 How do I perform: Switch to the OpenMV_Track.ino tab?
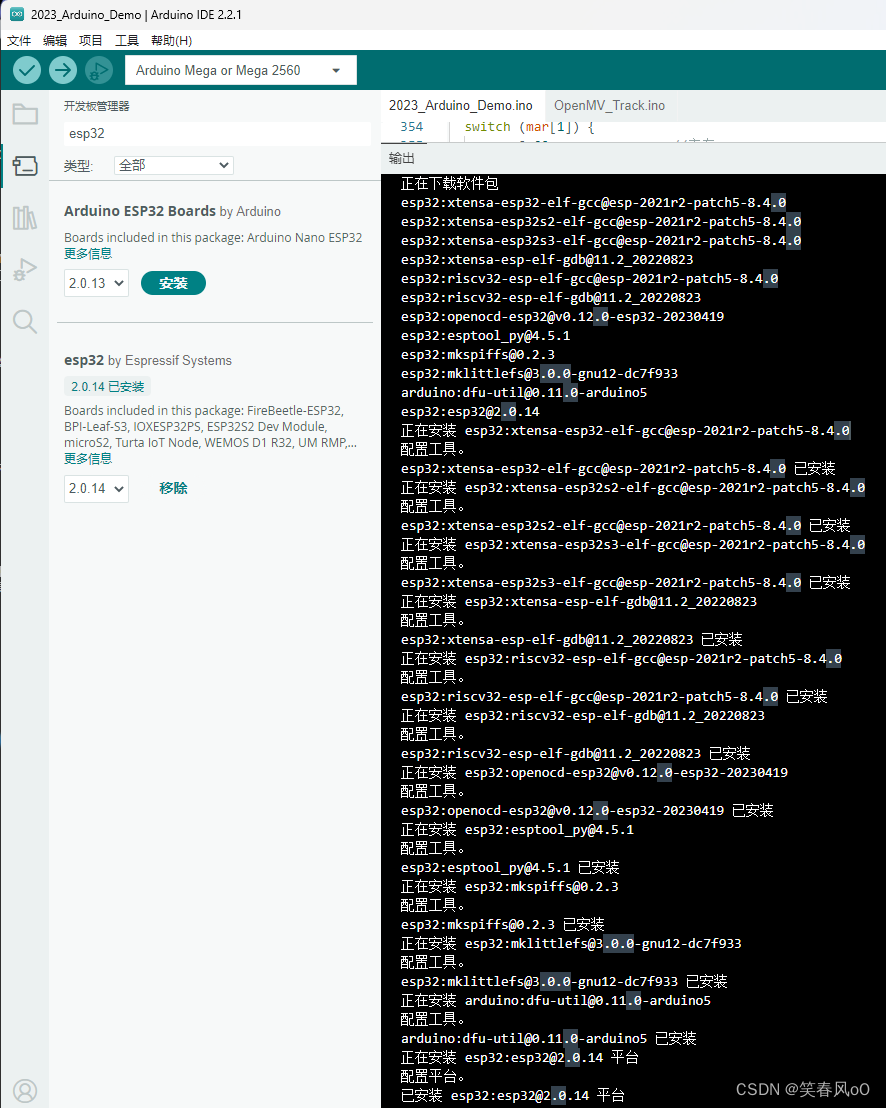click(x=609, y=105)
